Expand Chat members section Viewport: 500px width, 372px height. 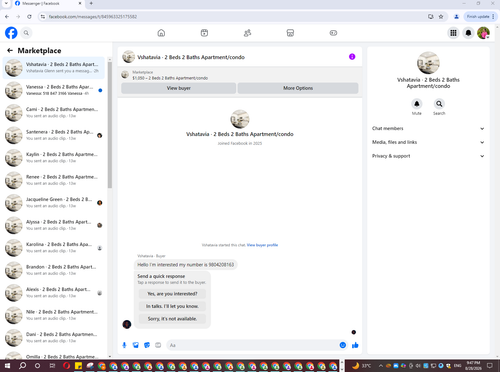428,128
